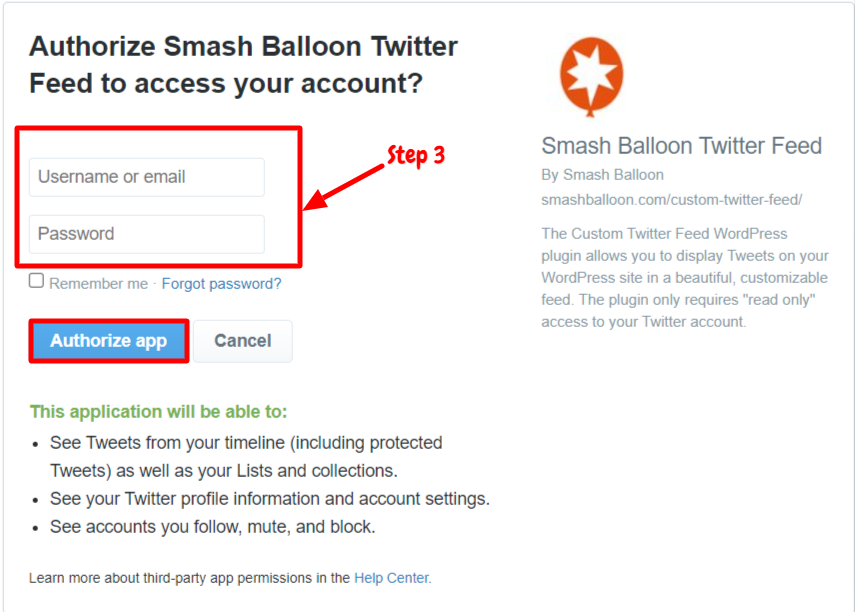Click the Remember me label text
Viewport: 855px width, 612px height.
point(99,284)
